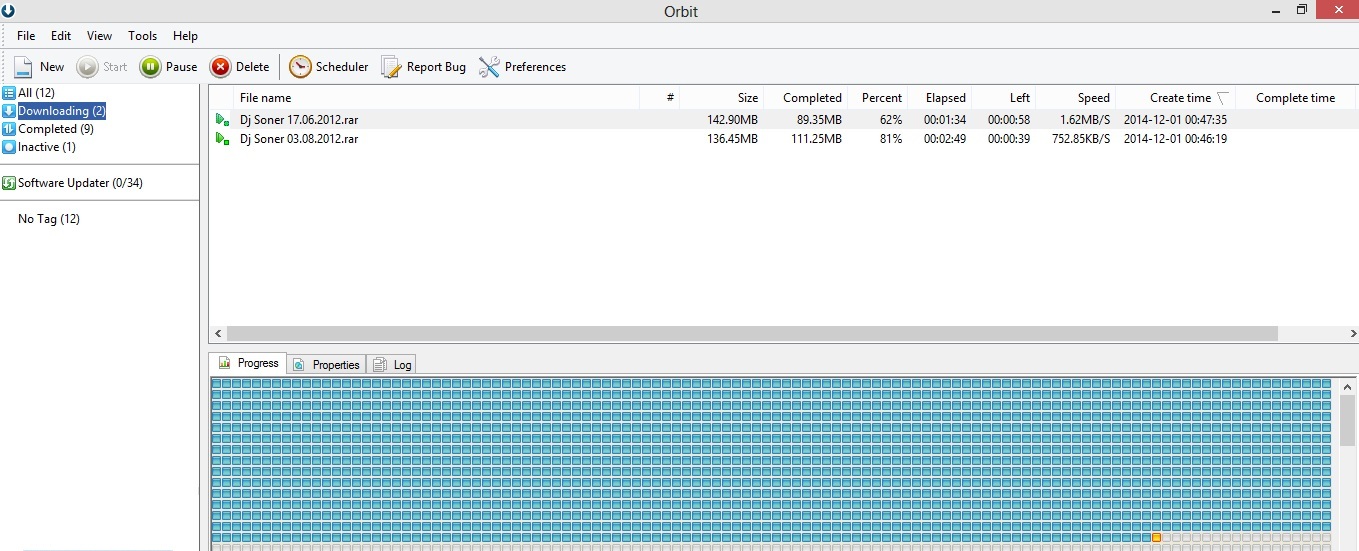
Task: Sort by the Size column header
Action: [x=721, y=98]
